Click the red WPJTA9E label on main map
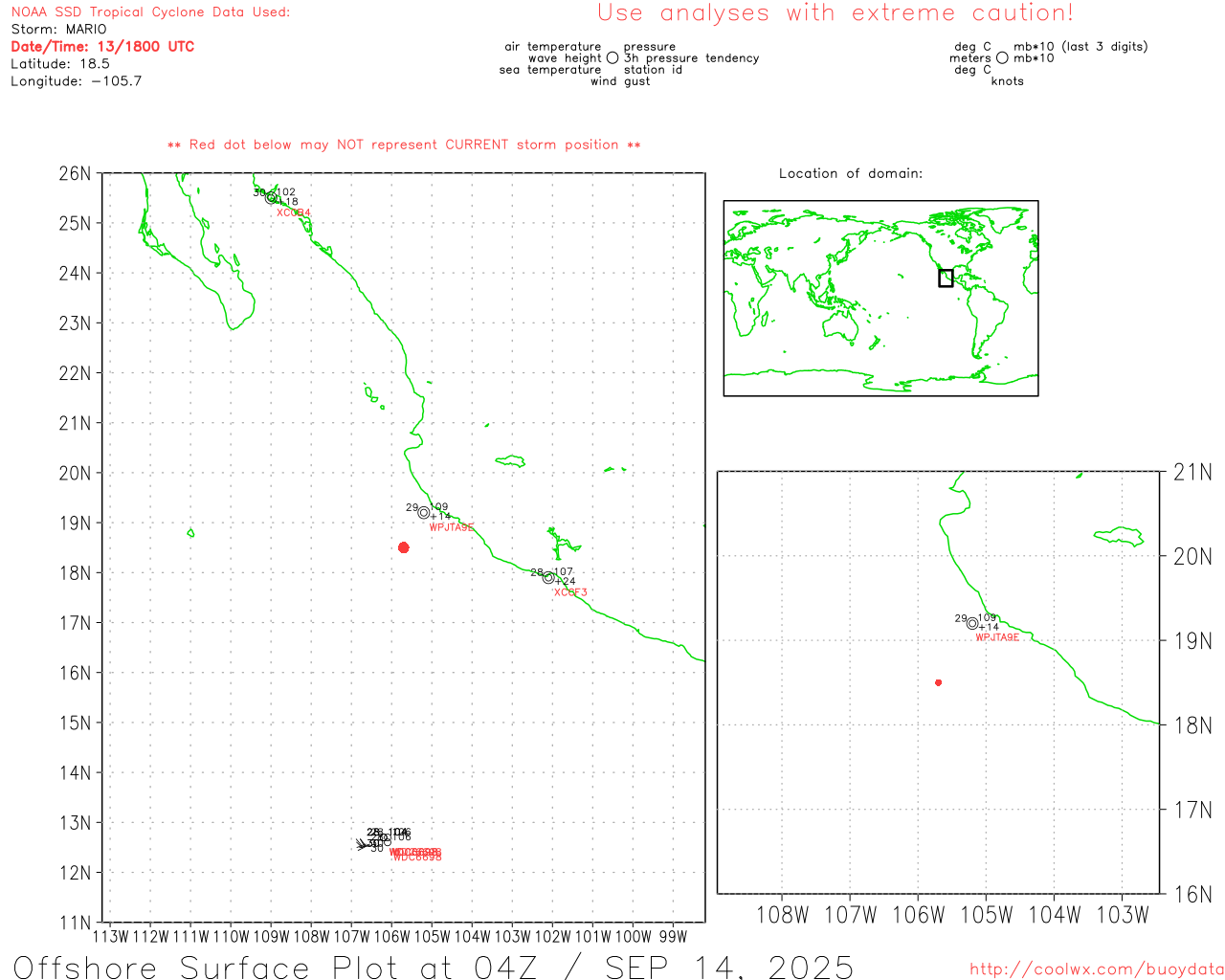Screen dimensions: 1225x980 click(451, 527)
